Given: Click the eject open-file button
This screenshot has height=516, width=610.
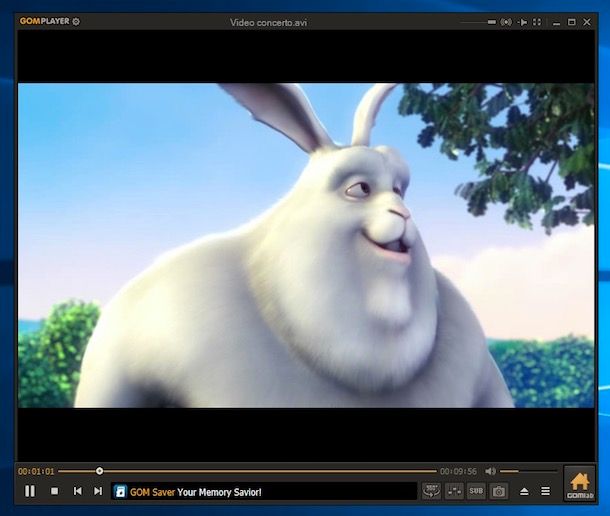Looking at the screenshot, I should coord(524,491).
